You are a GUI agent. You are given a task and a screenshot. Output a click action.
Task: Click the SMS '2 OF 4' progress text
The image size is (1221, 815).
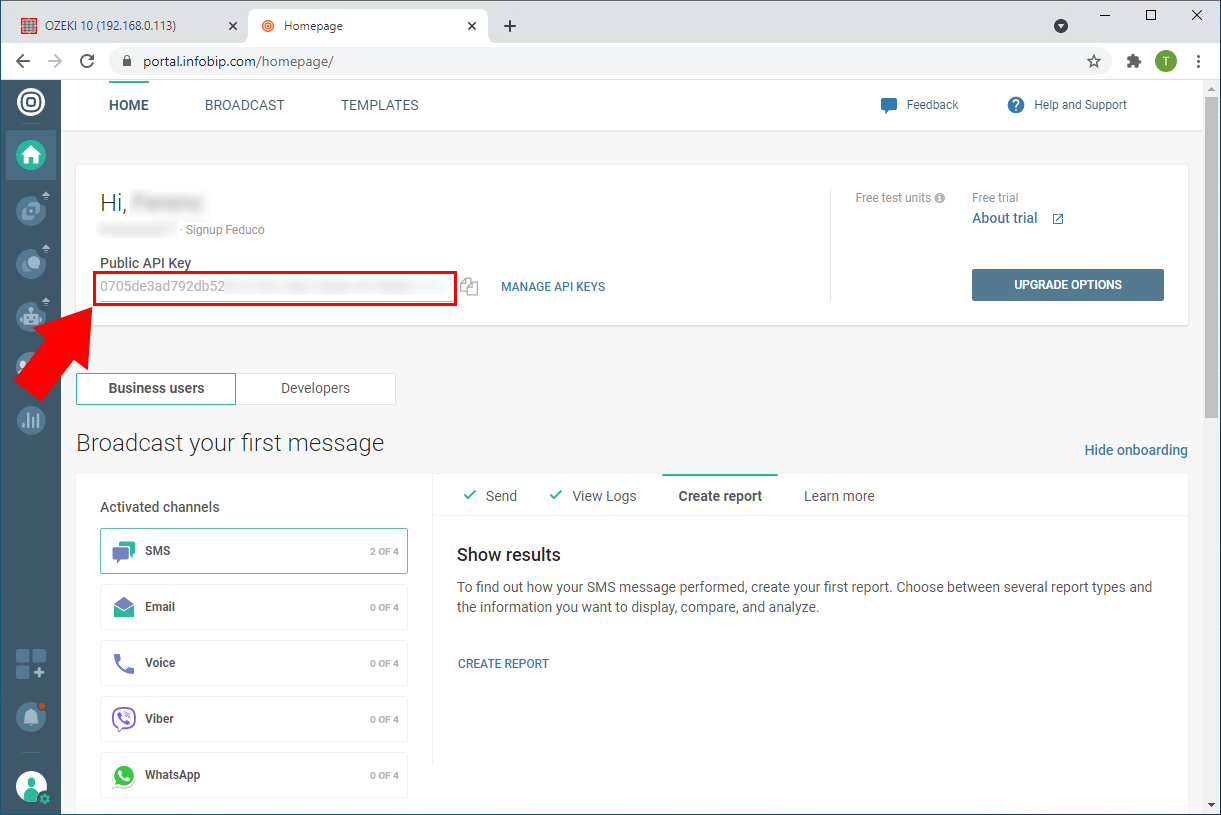[x=384, y=552]
